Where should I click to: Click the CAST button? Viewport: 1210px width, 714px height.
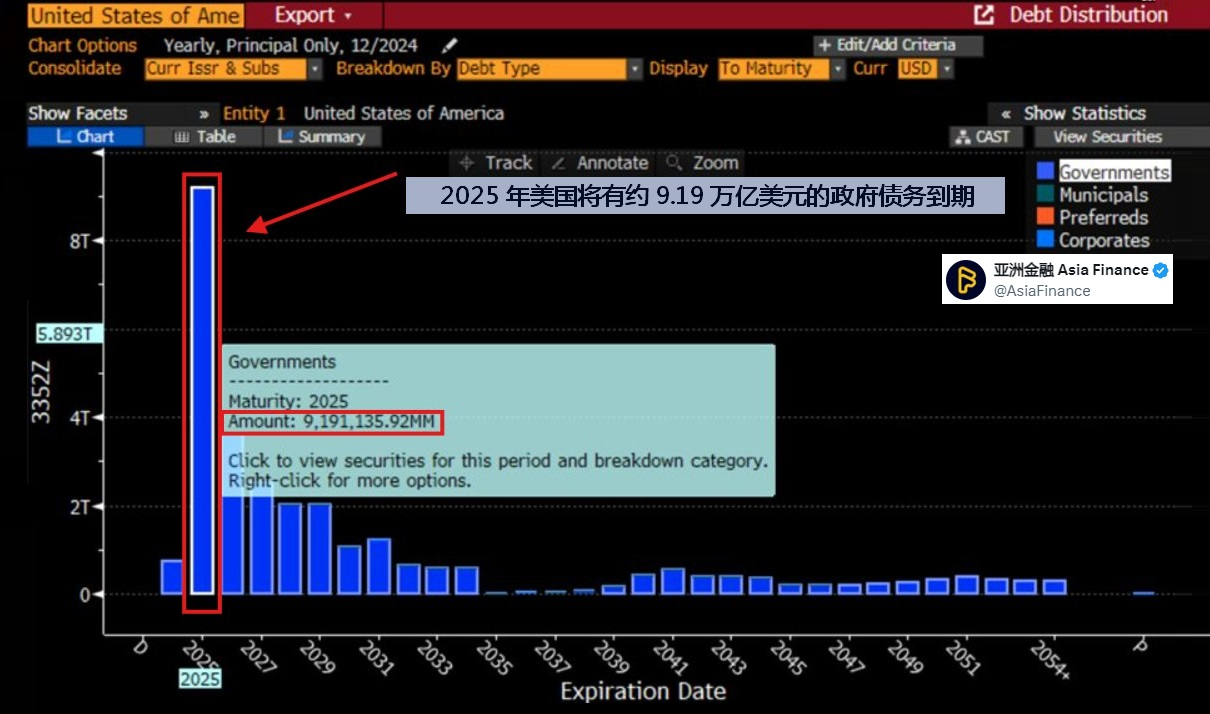[984, 137]
